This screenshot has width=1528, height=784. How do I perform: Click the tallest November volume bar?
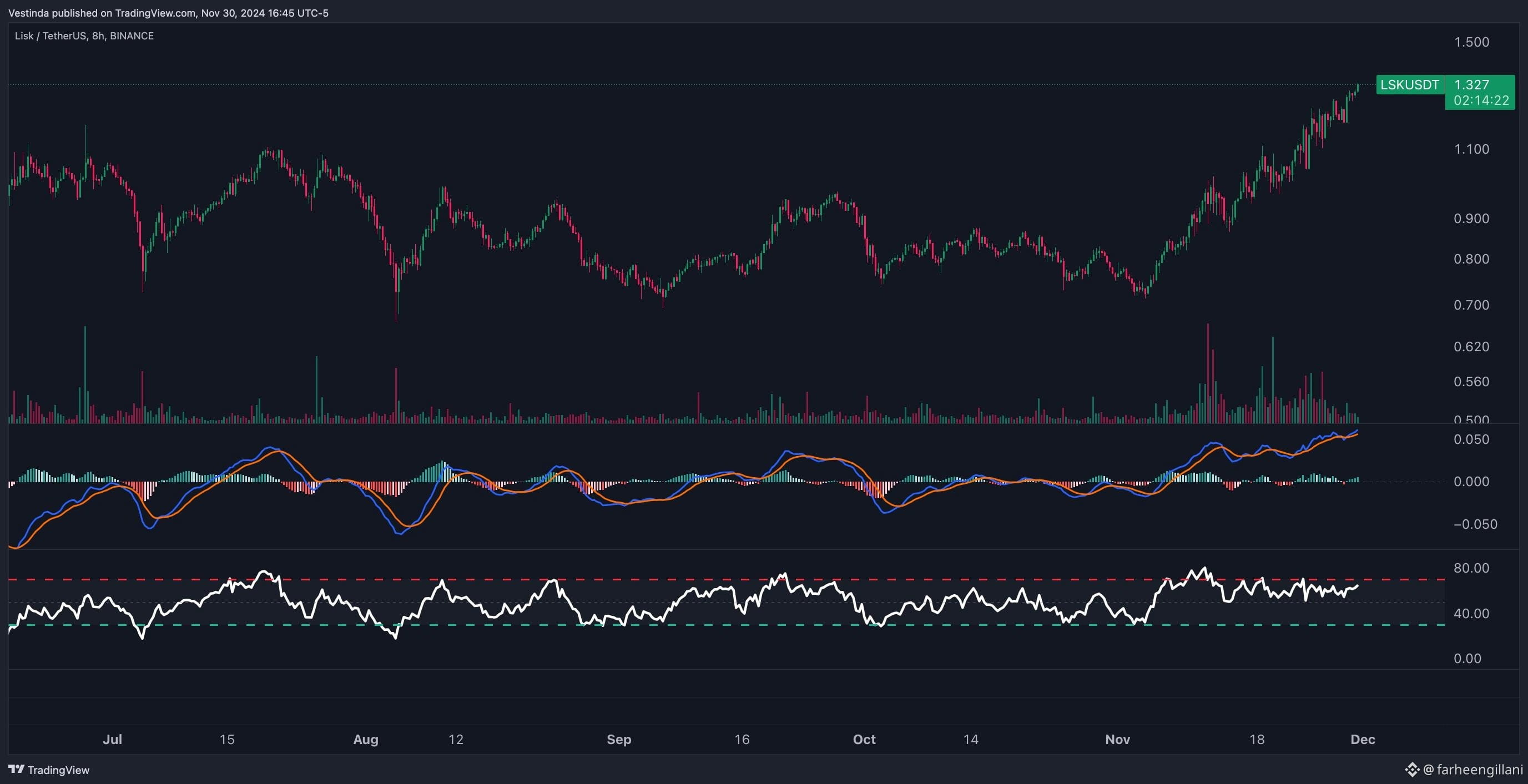click(x=1208, y=373)
